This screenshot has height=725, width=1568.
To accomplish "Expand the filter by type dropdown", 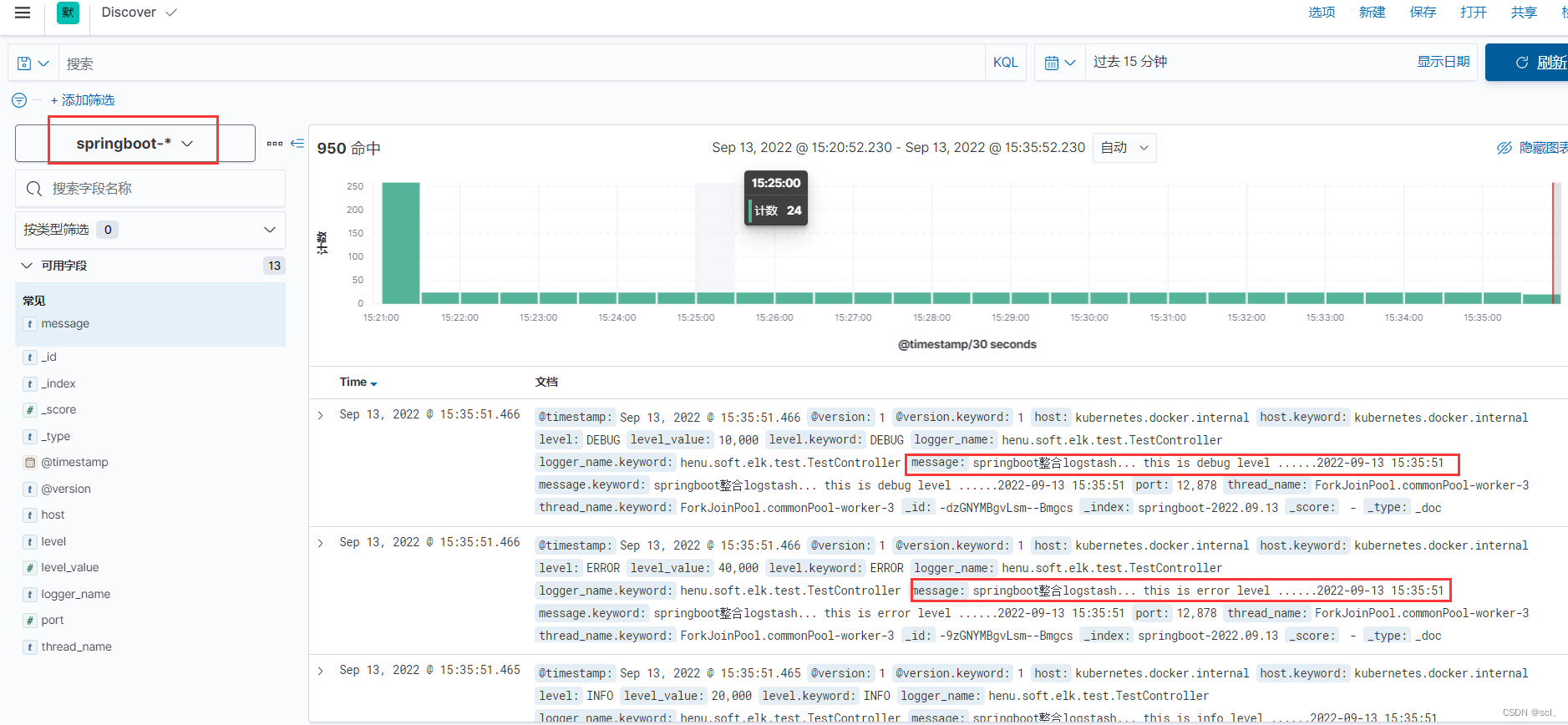I will tap(150, 230).
